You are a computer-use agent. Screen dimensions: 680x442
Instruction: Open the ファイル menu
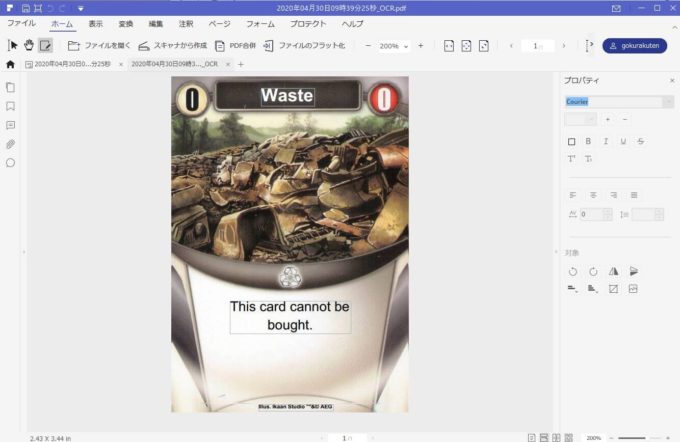21,23
